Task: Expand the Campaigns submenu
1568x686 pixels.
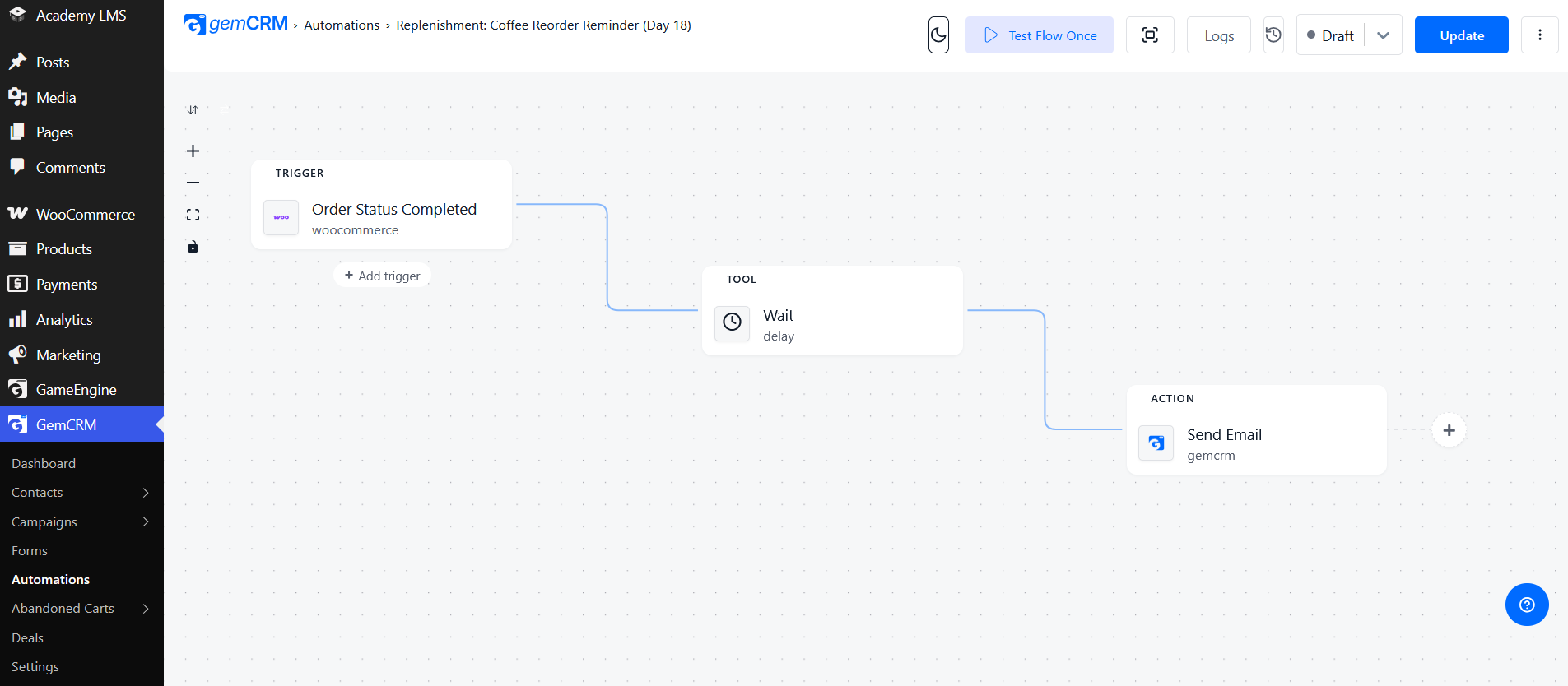Action: (x=146, y=521)
